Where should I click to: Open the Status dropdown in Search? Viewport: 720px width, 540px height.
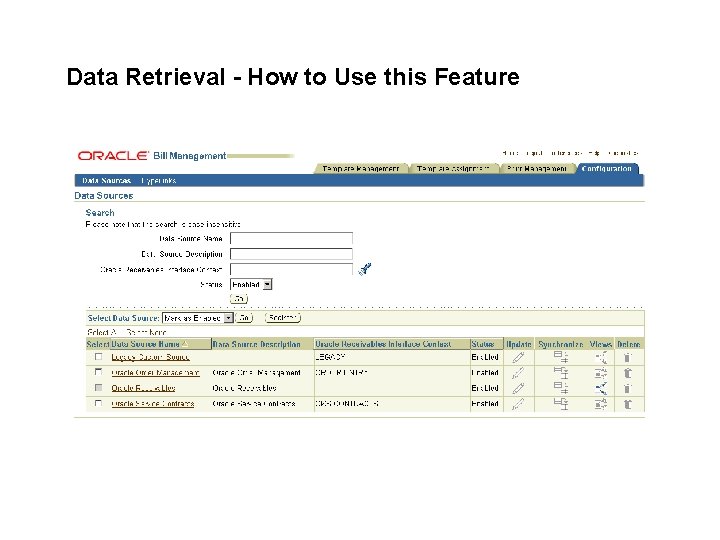pyautogui.click(x=251, y=285)
